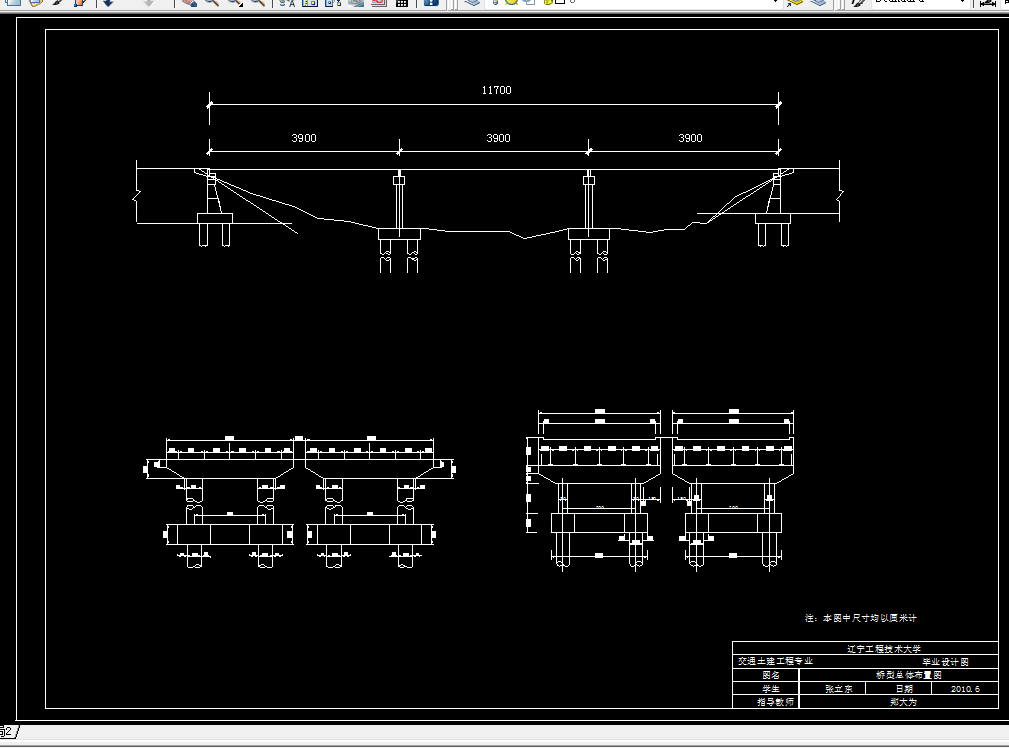Click the grid-shaped calculator toolbar icon
Screen dimensions: 1009x748
tap(402, 2)
